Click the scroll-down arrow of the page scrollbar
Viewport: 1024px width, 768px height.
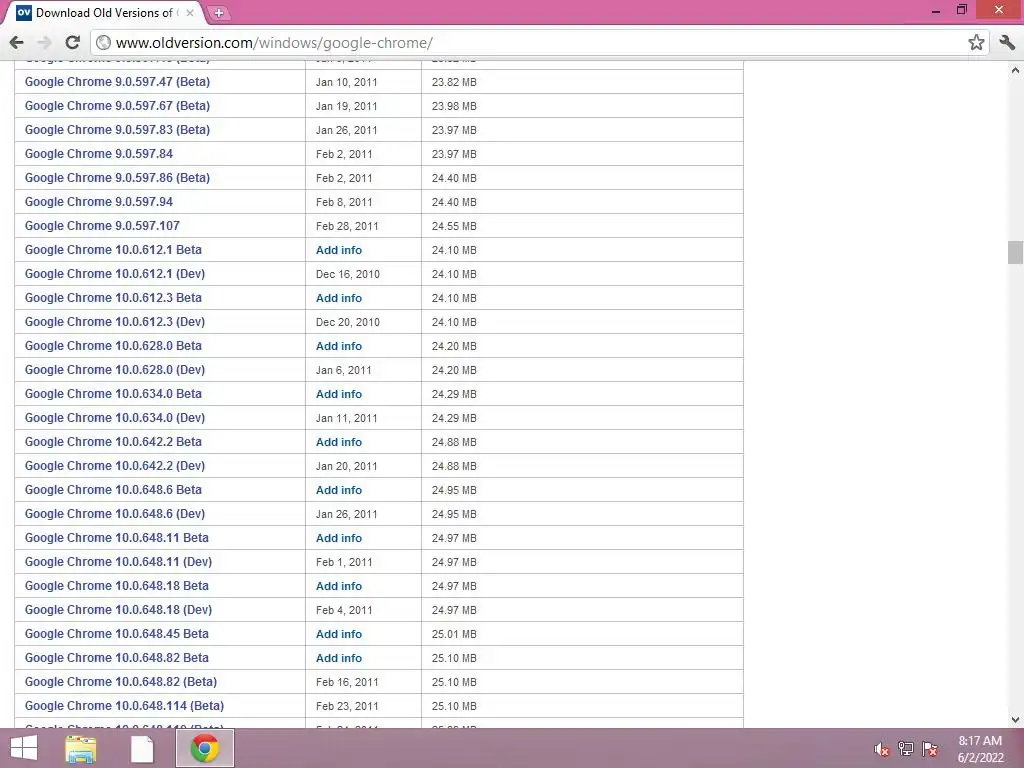[x=1015, y=720]
